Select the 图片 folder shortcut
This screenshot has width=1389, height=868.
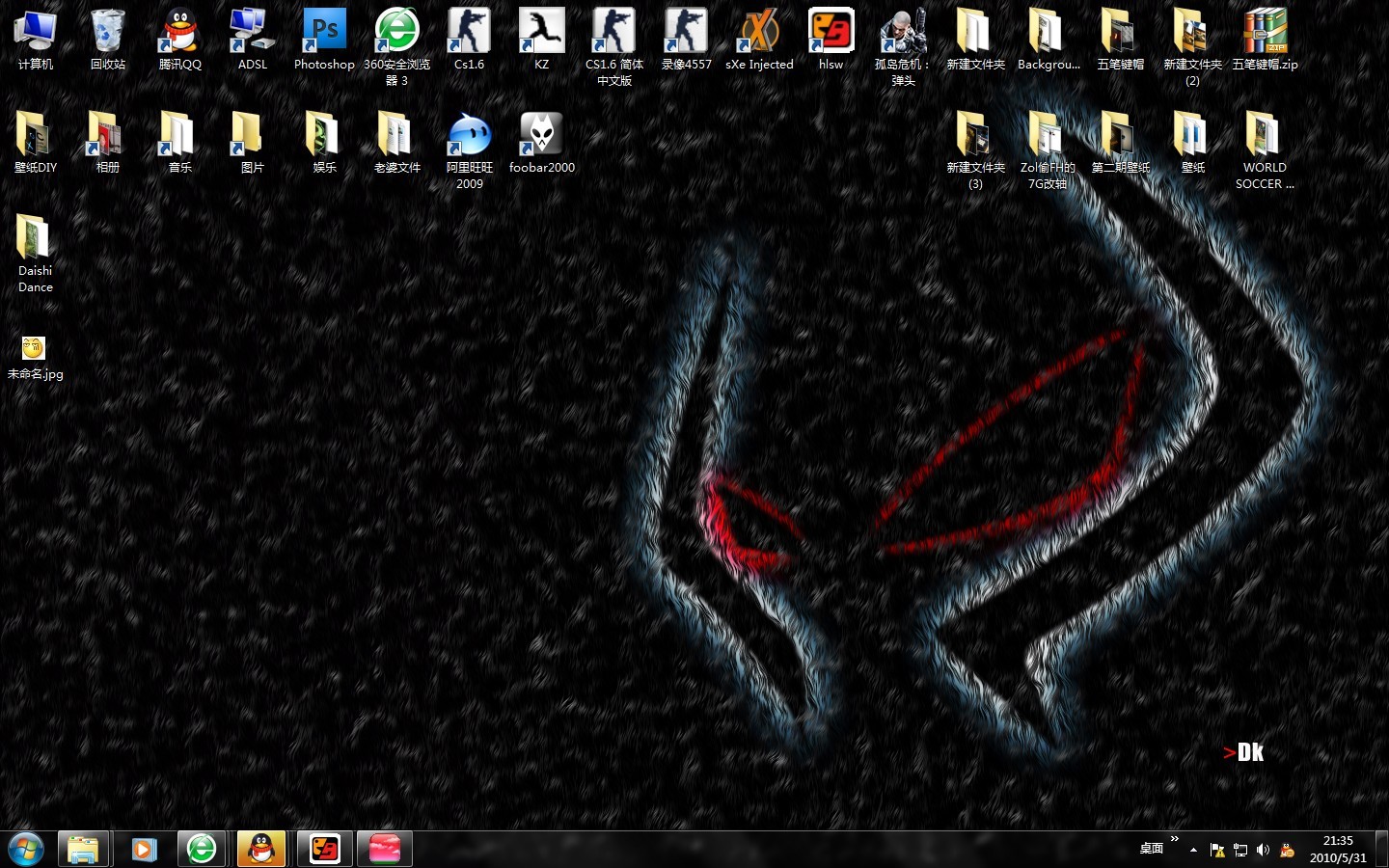click(253, 143)
